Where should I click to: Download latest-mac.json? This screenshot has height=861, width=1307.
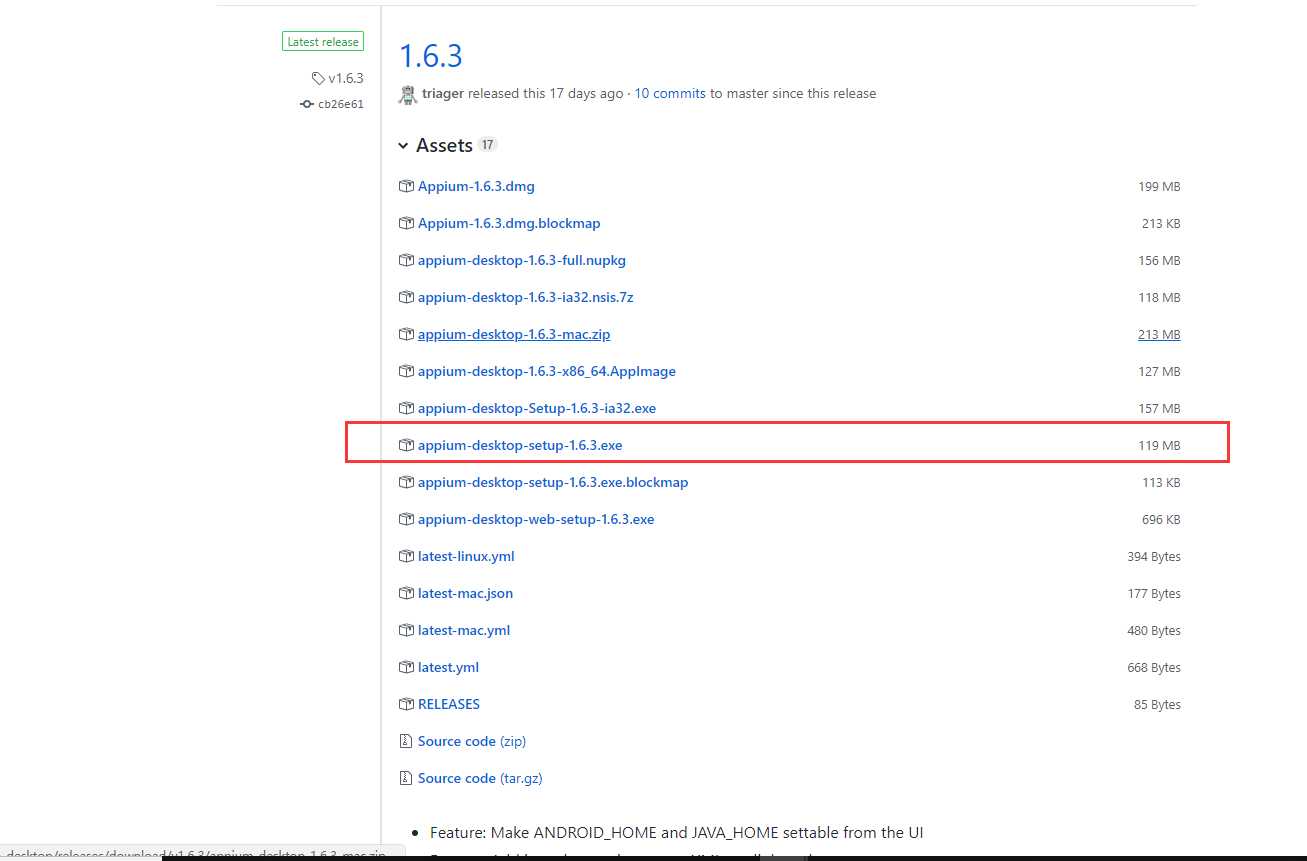point(465,594)
